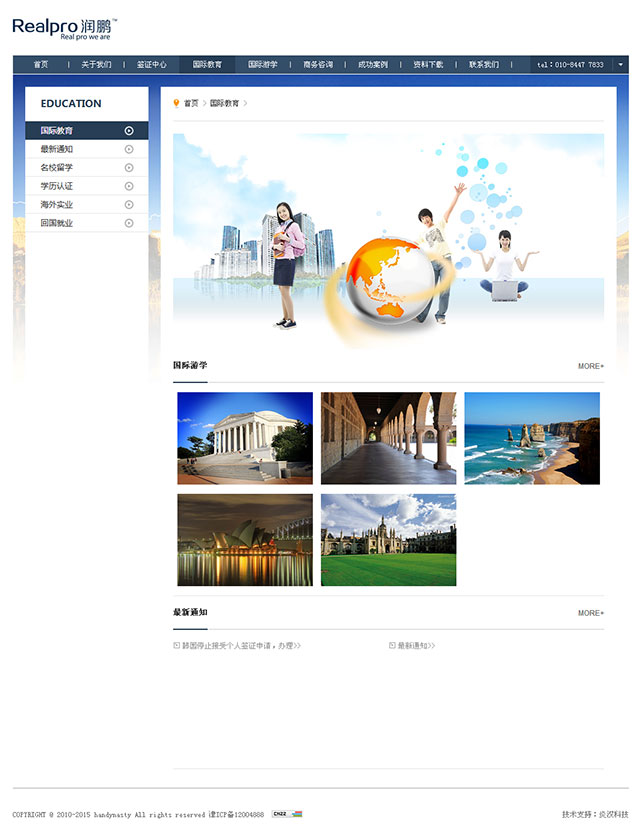
Task: Expand the dropdown arrow next to the phone number
Action: click(620, 64)
